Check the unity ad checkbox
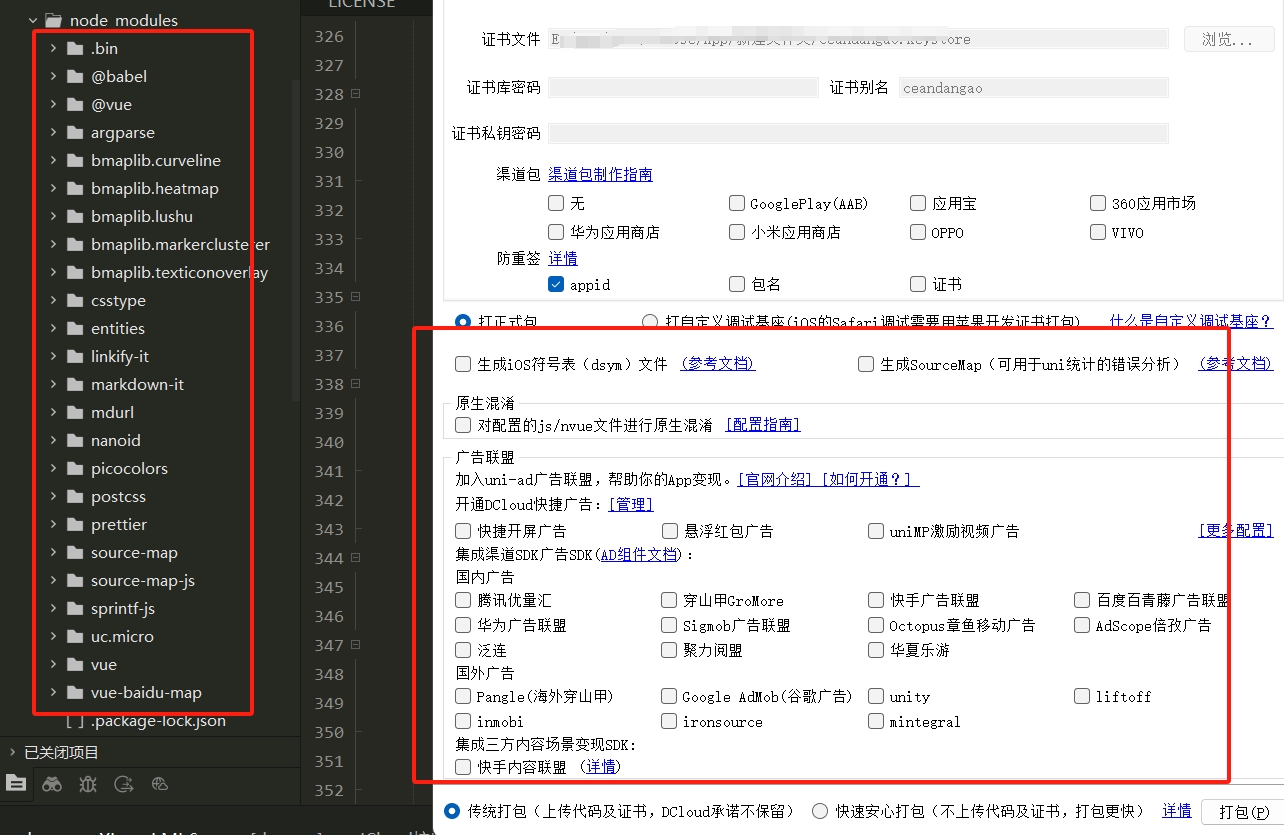The image size is (1284, 835). pyautogui.click(x=876, y=696)
